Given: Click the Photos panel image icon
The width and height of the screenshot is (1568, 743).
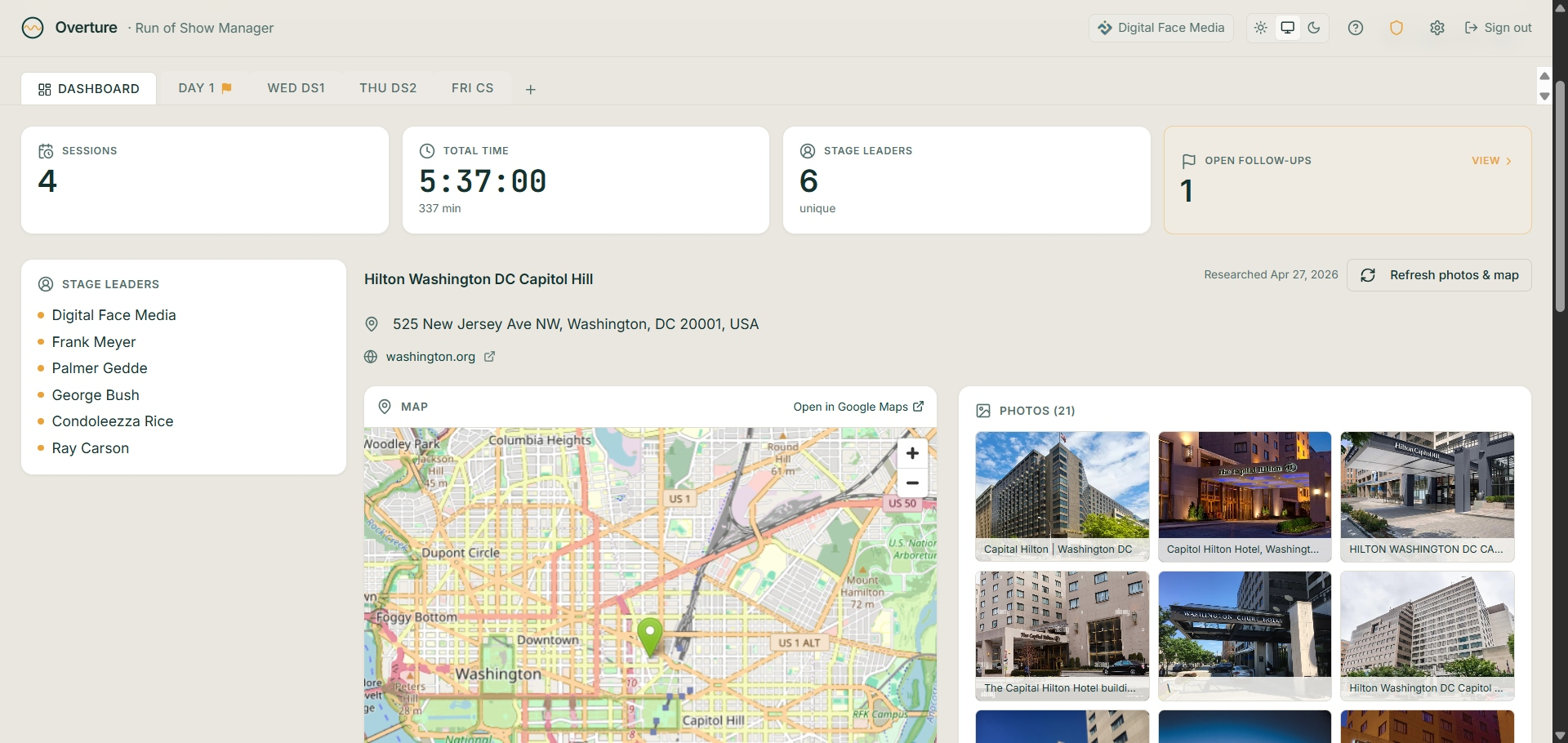Looking at the screenshot, I should pos(983,411).
